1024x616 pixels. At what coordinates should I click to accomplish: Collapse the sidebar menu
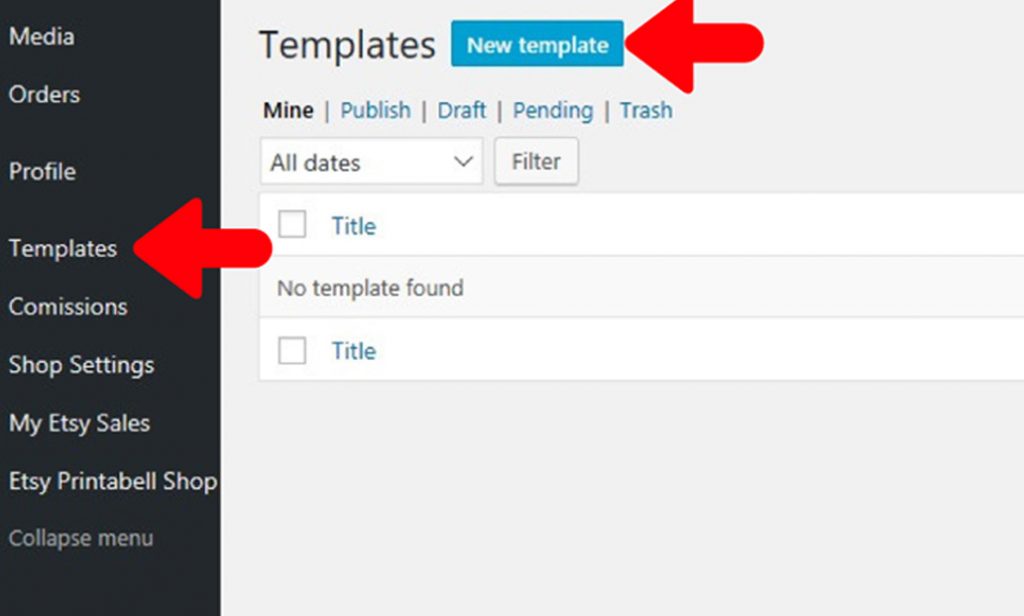coord(81,539)
